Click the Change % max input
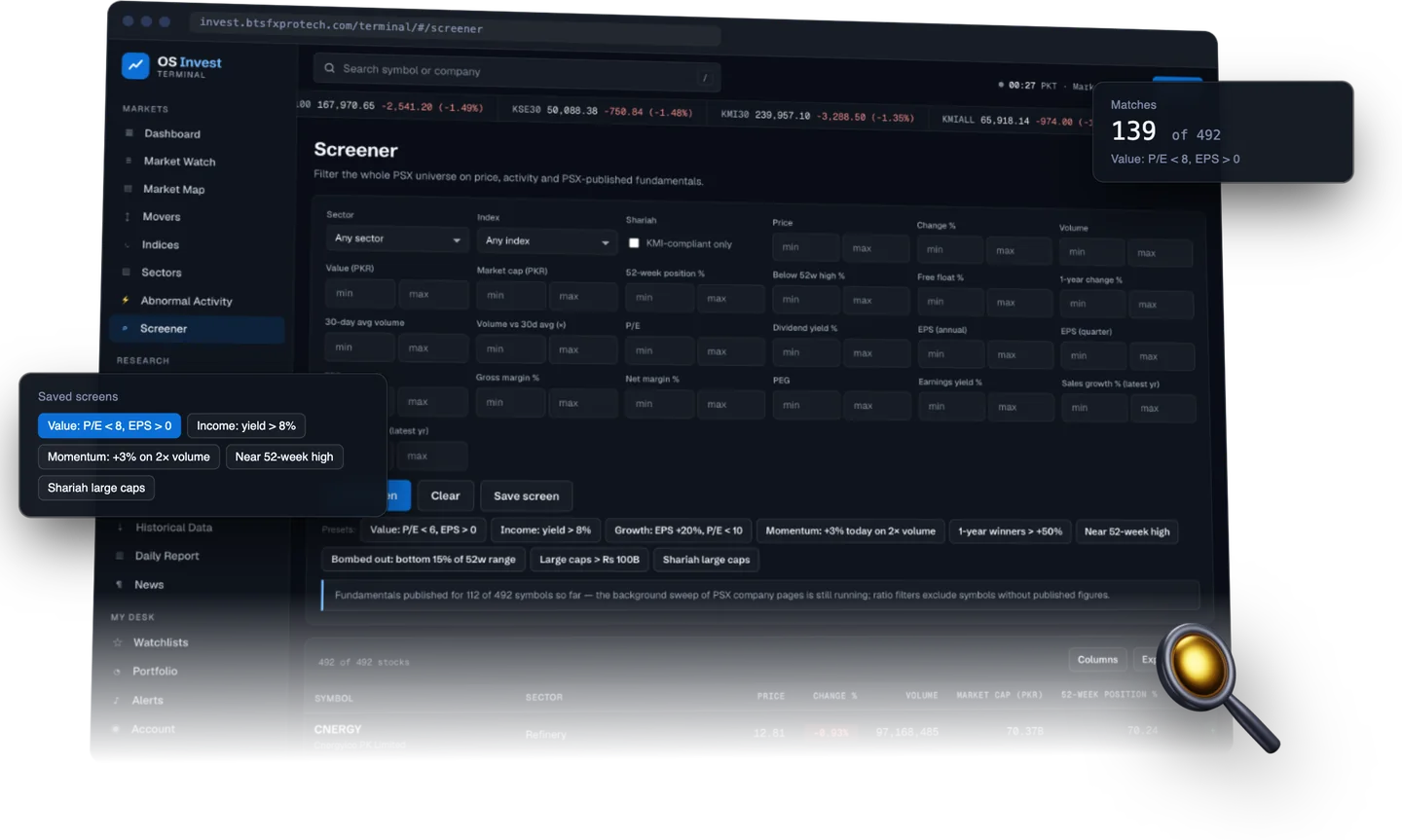Screen dimensions: 1402x840 click(1017, 251)
